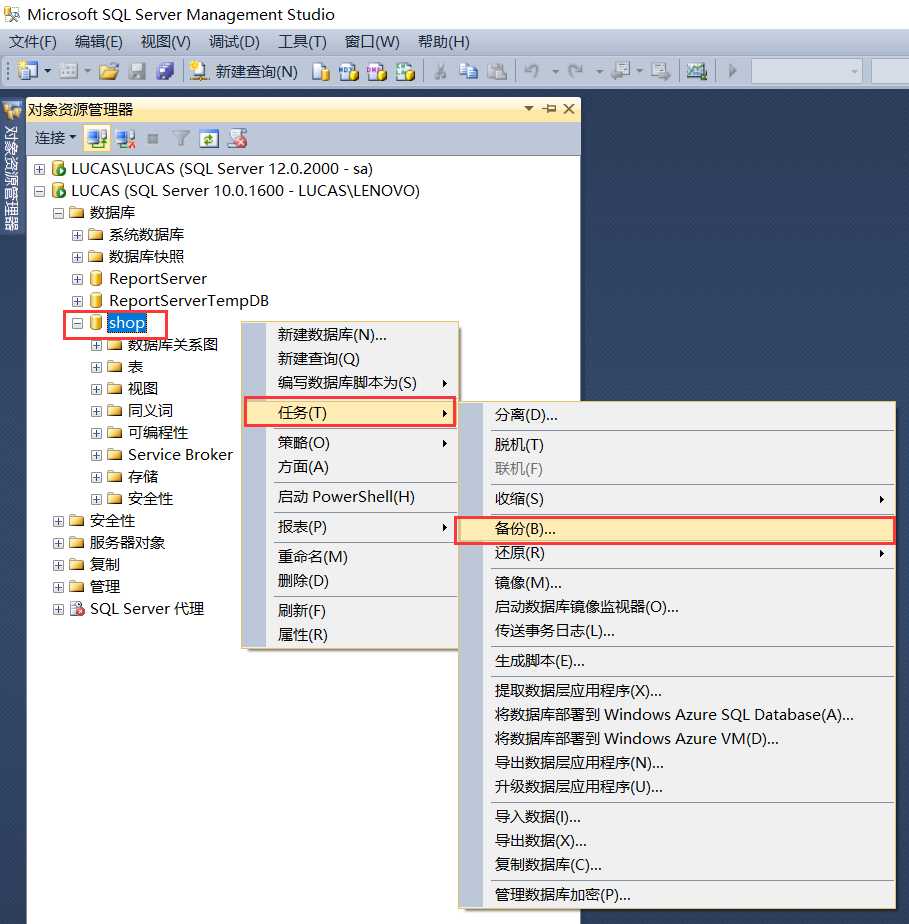The height and width of the screenshot is (924, 909).
Task: Collapse the LUCAS (SQL Server 10.0.1600) node
Action: pos(39,191)
